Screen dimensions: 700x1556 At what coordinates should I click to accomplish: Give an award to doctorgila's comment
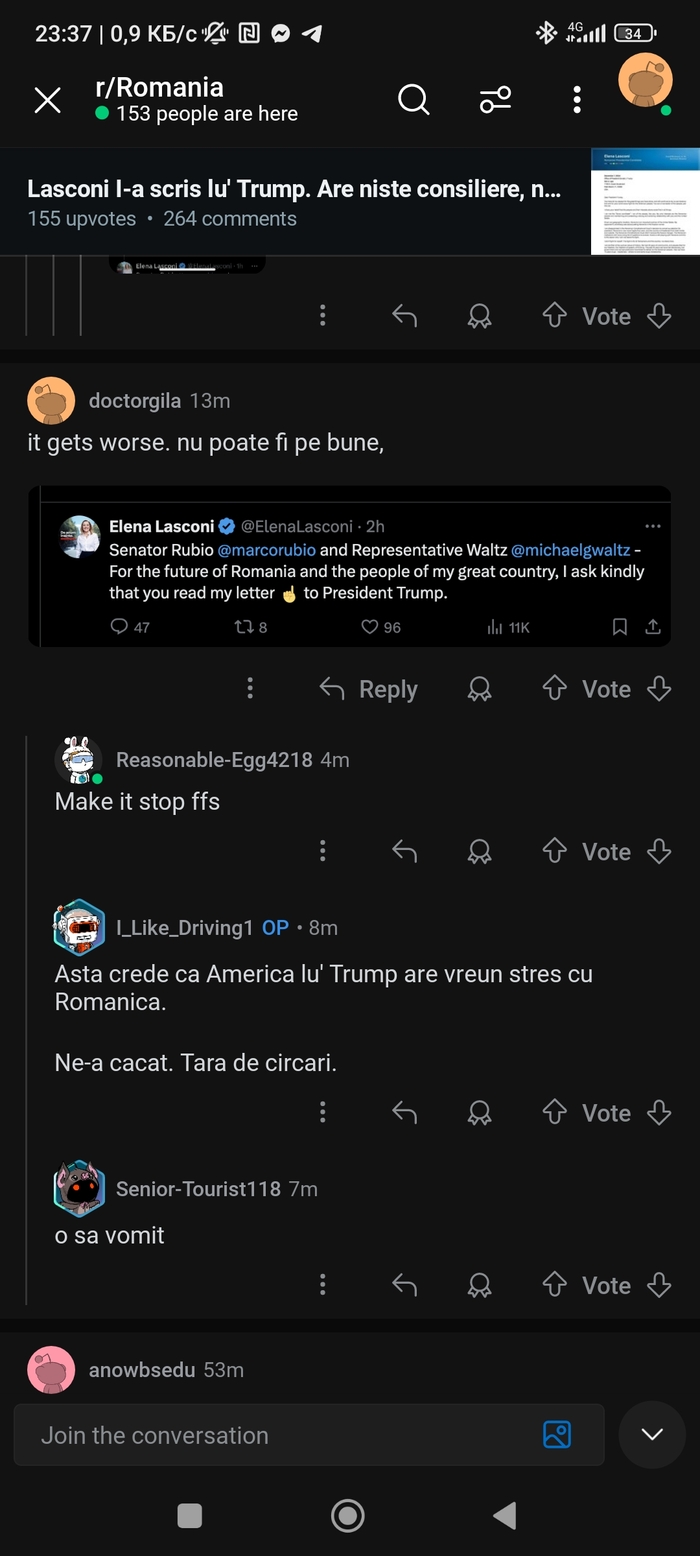[x=480, y=689]
